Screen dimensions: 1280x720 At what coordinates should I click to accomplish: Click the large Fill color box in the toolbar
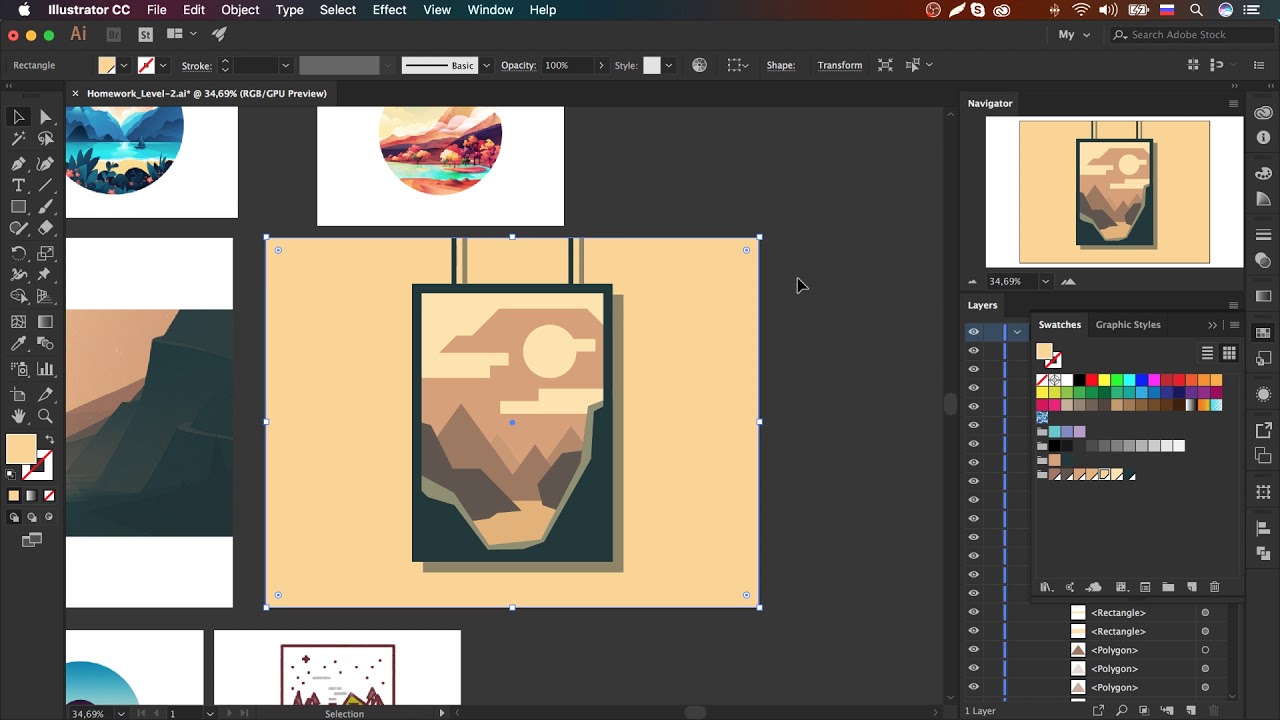(x=21, y=449)
